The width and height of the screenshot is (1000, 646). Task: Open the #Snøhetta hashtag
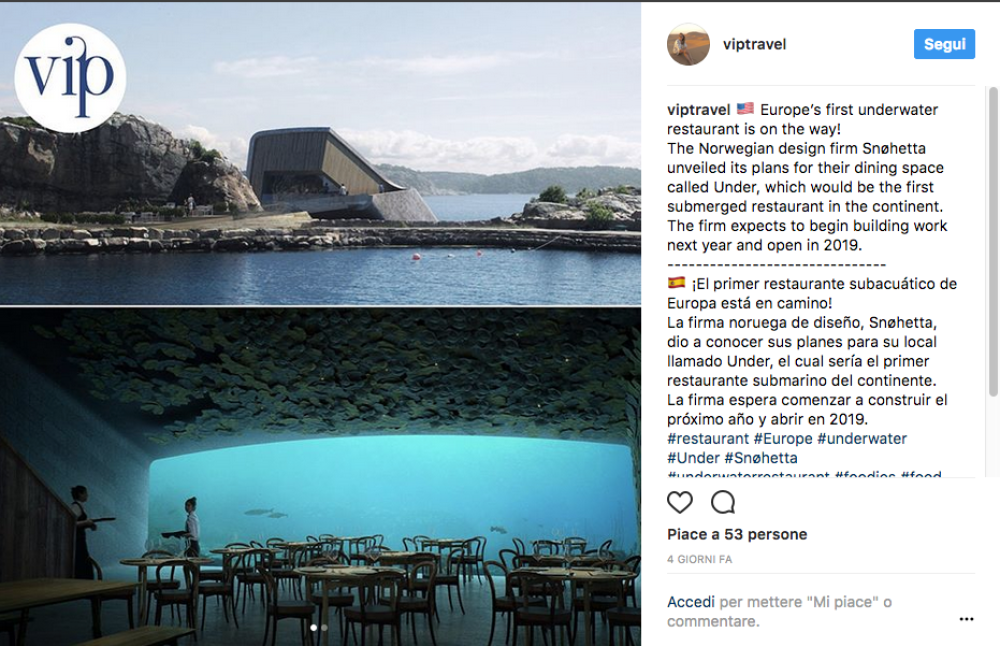(761, 458)
